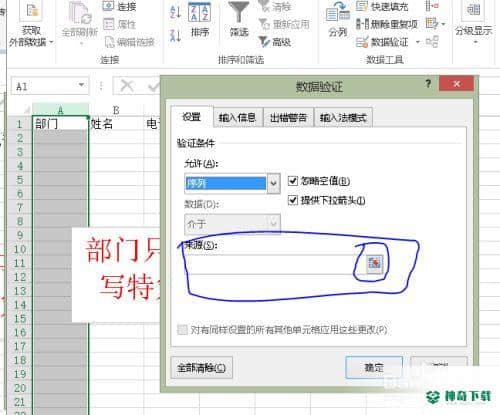Viewport: 500px width, 415px height.
Task: Click the sort Z to A icon
Action: (175, 35)
